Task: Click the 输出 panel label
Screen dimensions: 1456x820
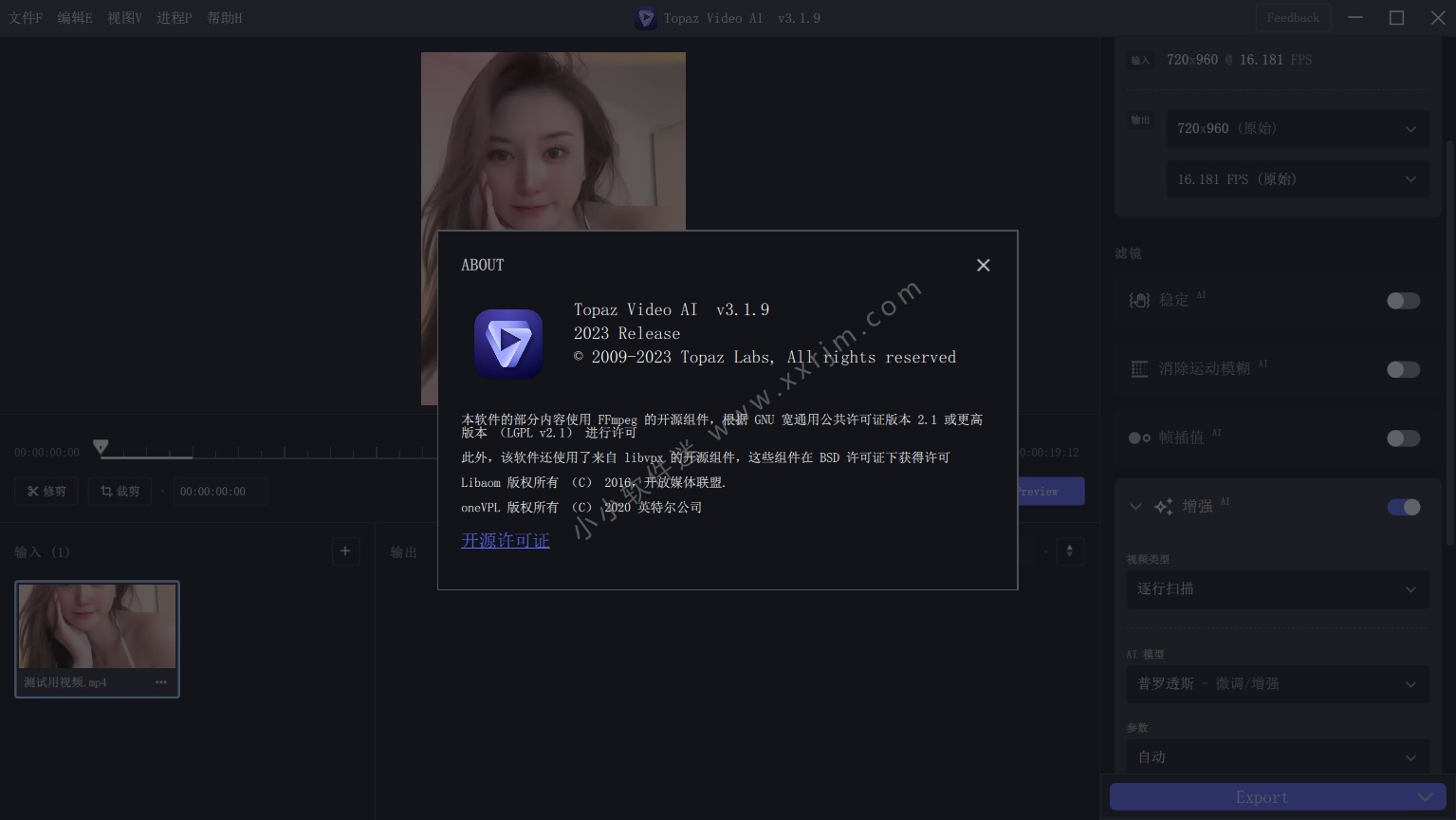Action: 404,552
